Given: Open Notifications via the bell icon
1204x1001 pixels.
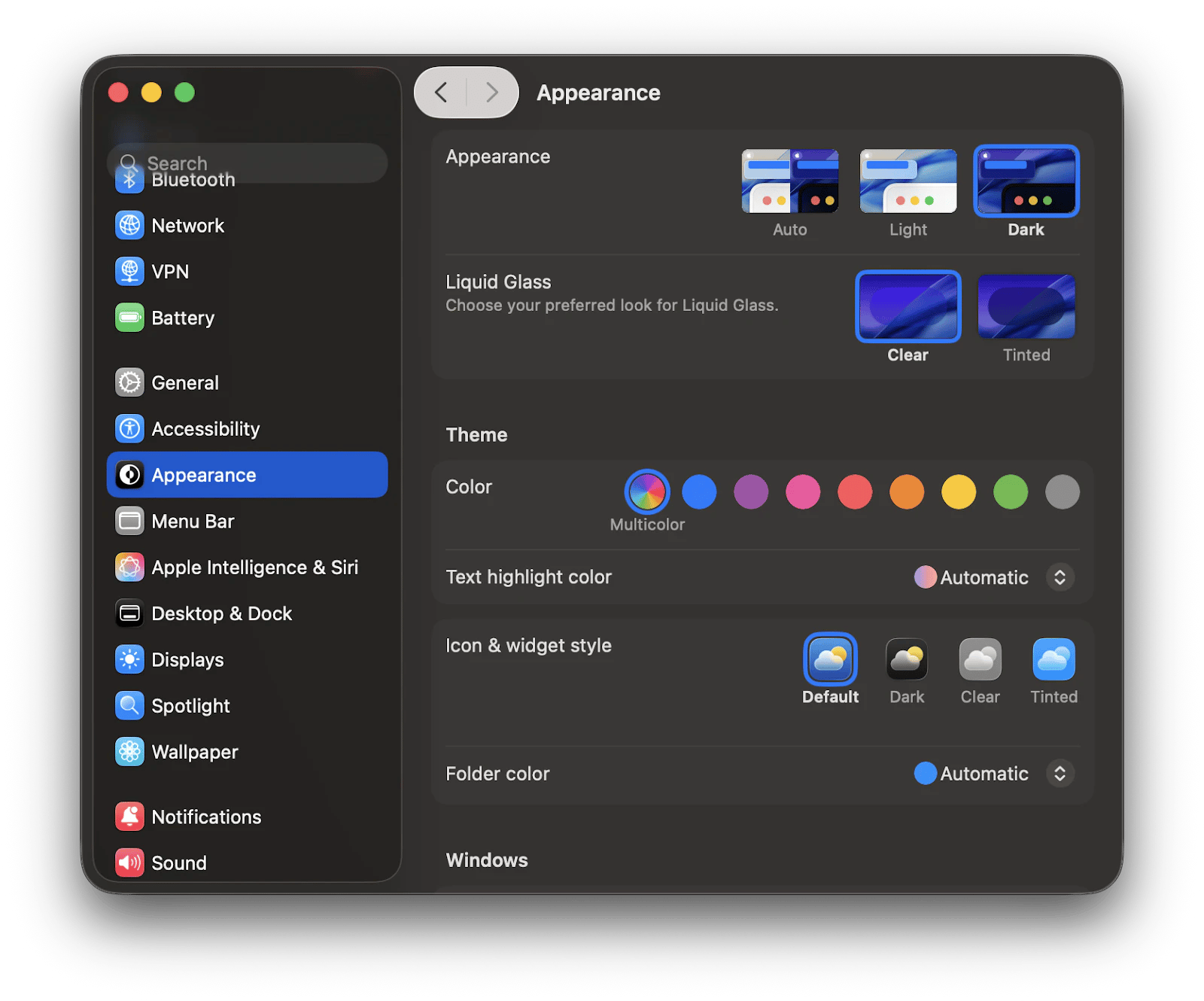Looking at the screenshot, I should point(129,817).
